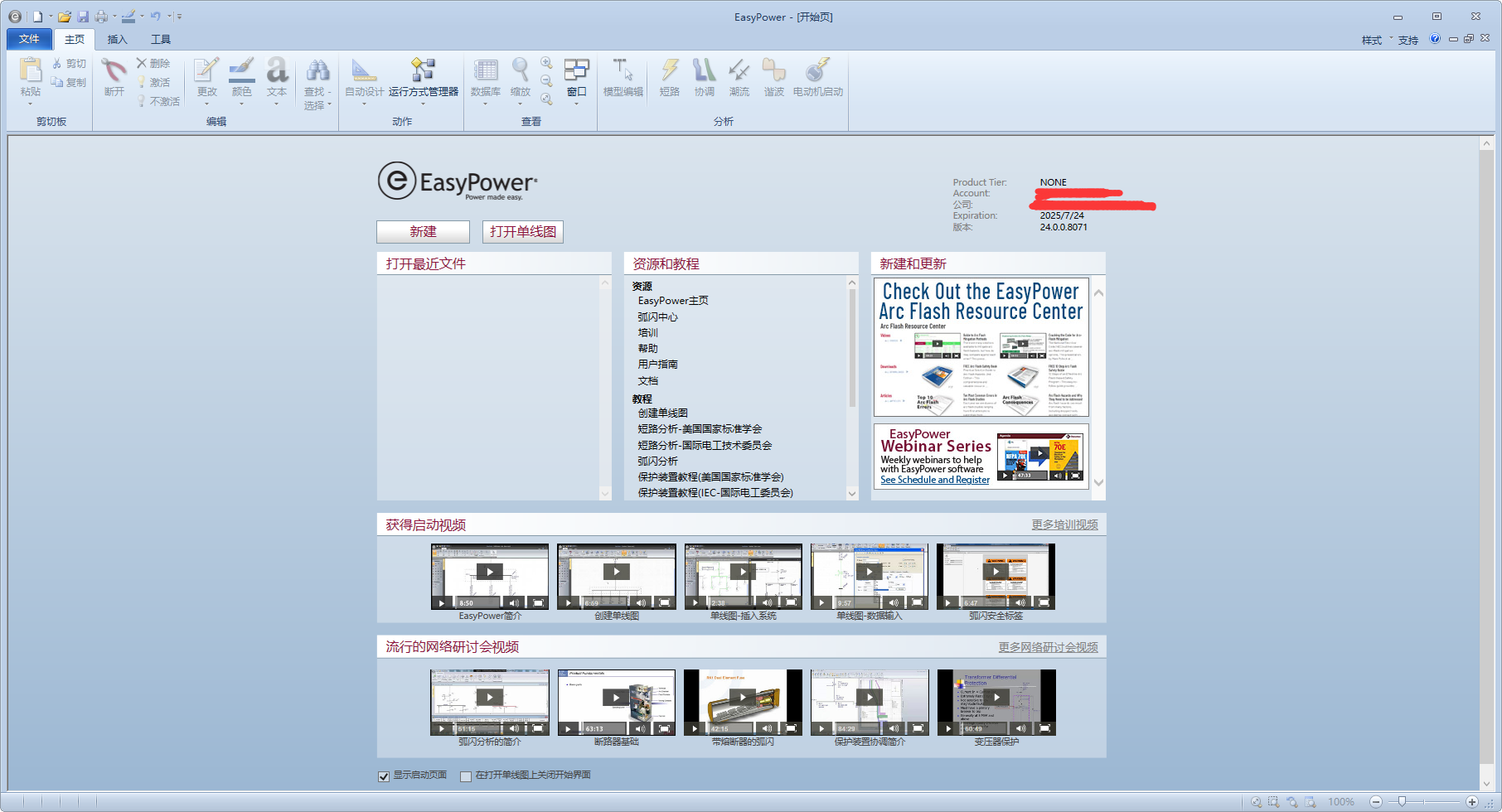Start 潮流 power flow analysis icon
The width and height of the screenshot is (1502, 812).
[739, 70]
